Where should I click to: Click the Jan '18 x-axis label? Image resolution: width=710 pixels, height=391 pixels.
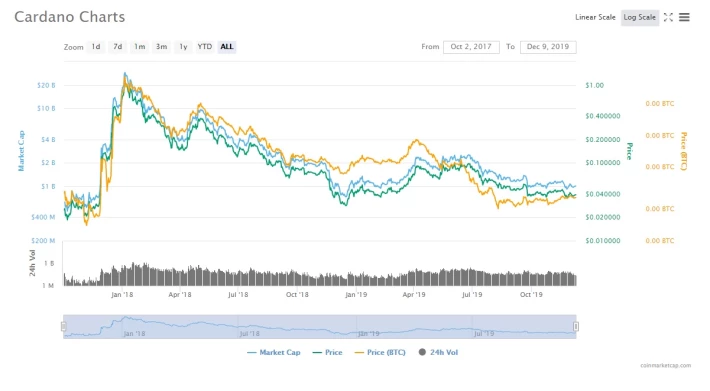point(122,295)
